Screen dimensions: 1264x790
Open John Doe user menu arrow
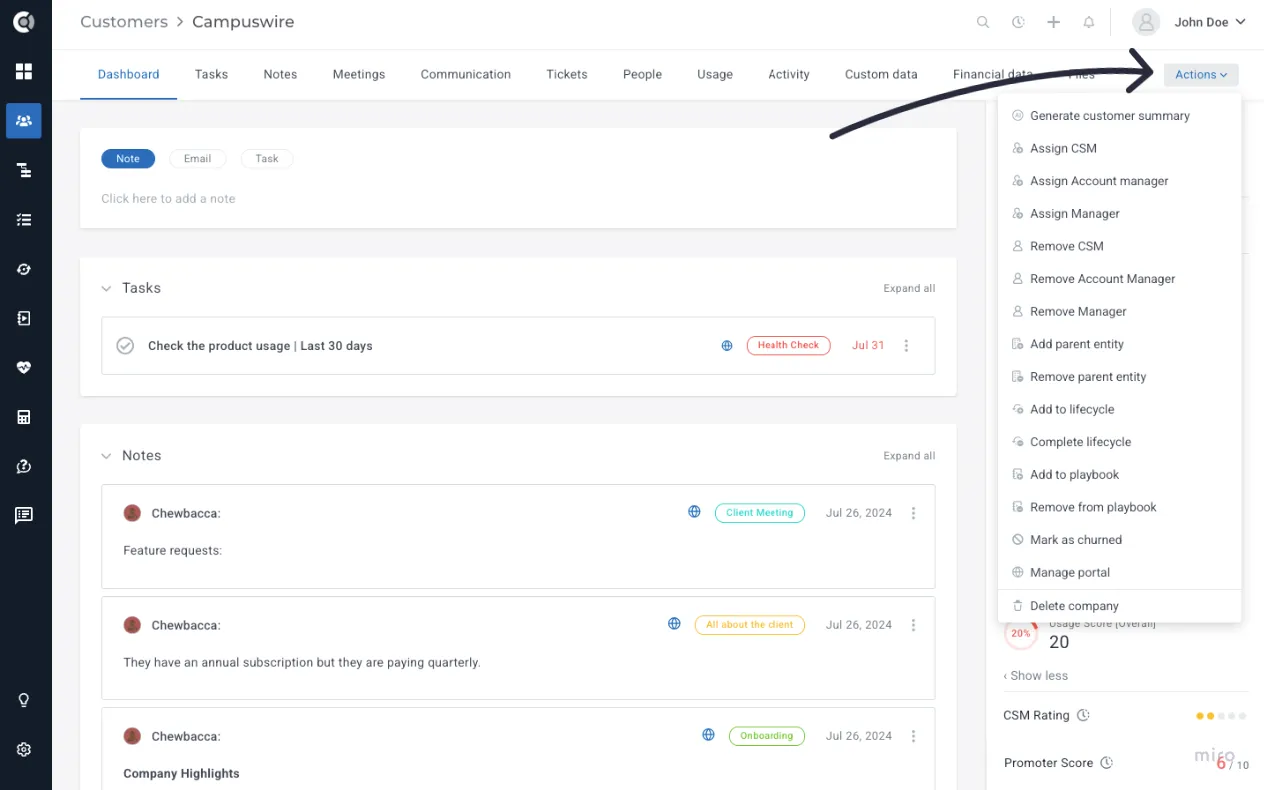[x=1241, y=22]
